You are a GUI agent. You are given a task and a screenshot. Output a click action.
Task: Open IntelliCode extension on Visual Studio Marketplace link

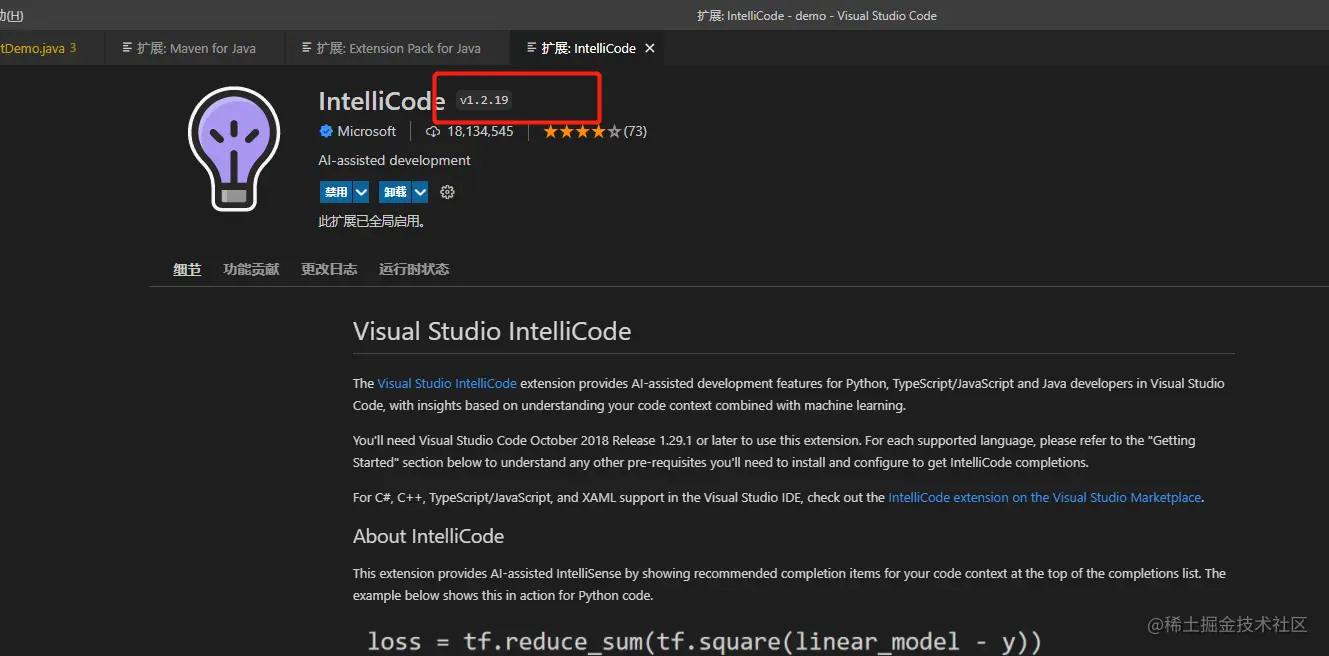tap(1044, 497)
